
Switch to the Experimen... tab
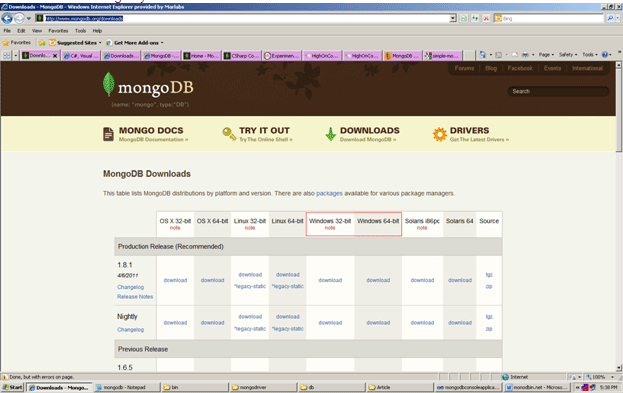282,56
